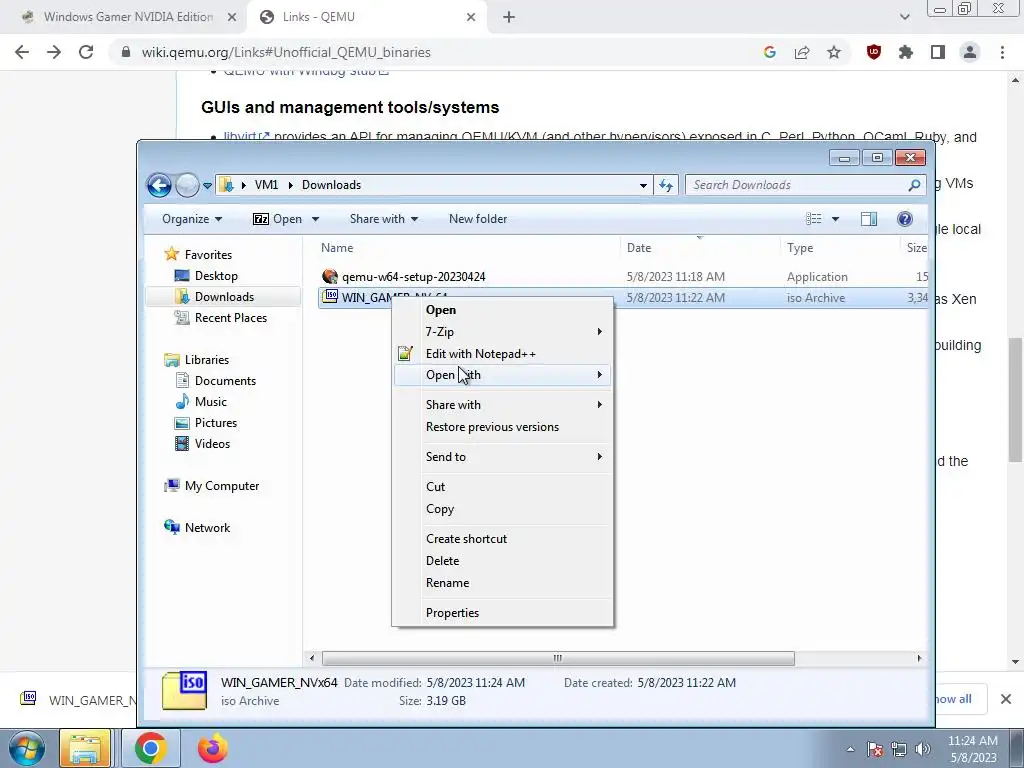Change the view with the view icon
Image resolution: width=1024 pixels, height=768 pixels.
[x=814, y=219]
